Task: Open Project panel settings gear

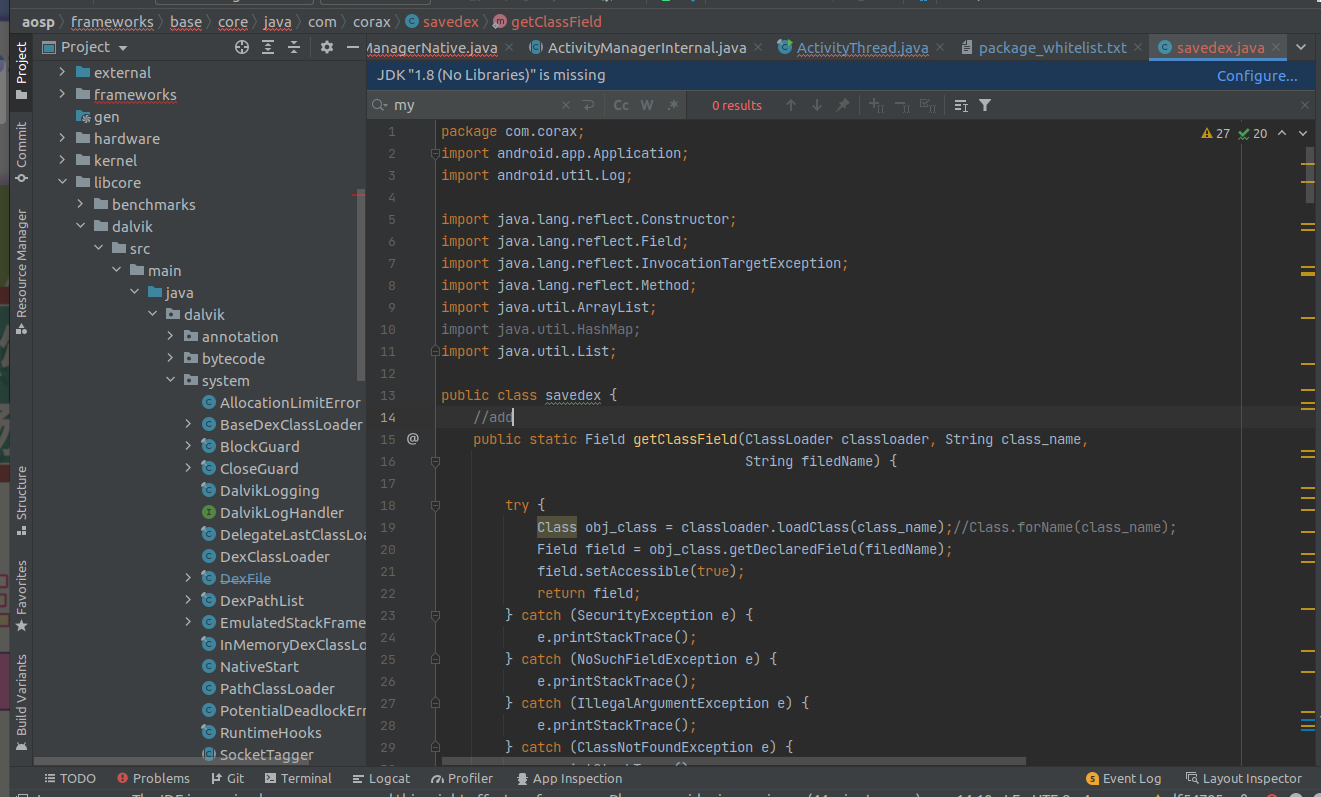Action: click(x=326, y=47)
